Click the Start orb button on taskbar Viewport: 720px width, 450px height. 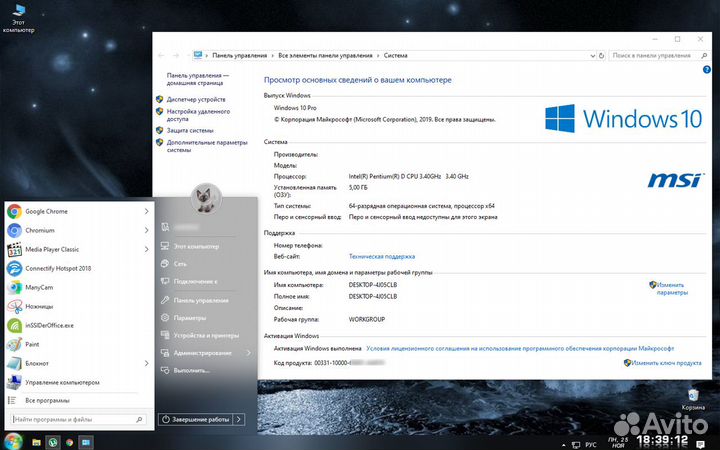pos(12,442)
